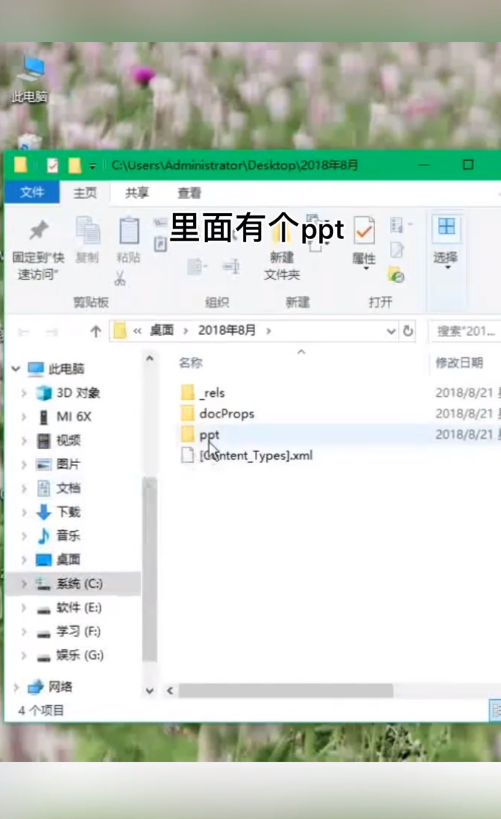
Task: Select 学习 (F:) drive in navigation pane
Action: pos(78,631)
